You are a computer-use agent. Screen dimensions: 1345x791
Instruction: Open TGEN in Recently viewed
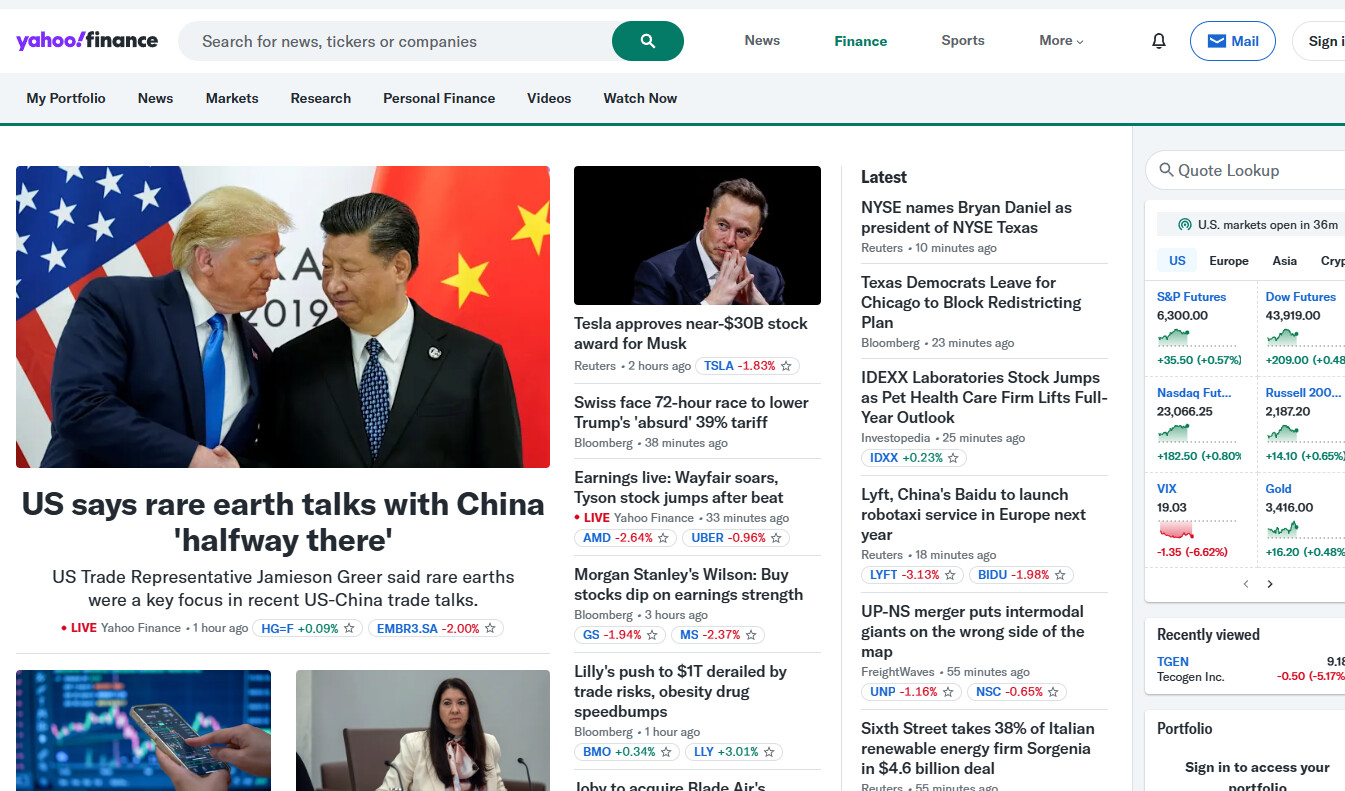click(x=1173, y=661)
